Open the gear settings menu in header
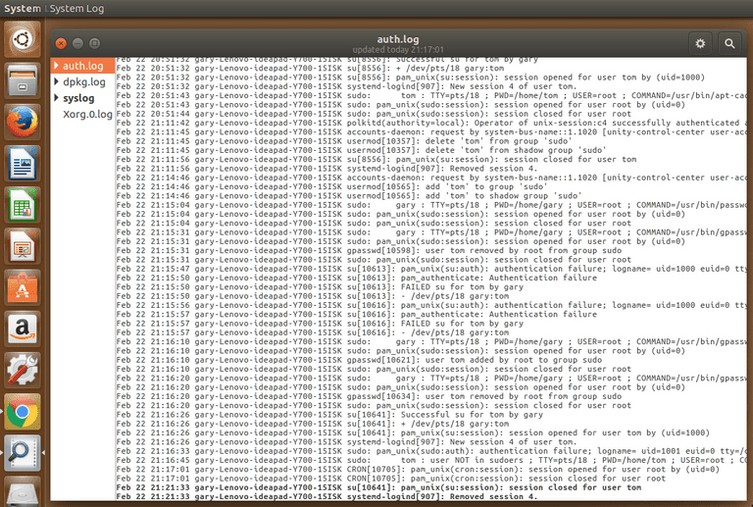Screen dimensions: 753x507 [700, 44]
